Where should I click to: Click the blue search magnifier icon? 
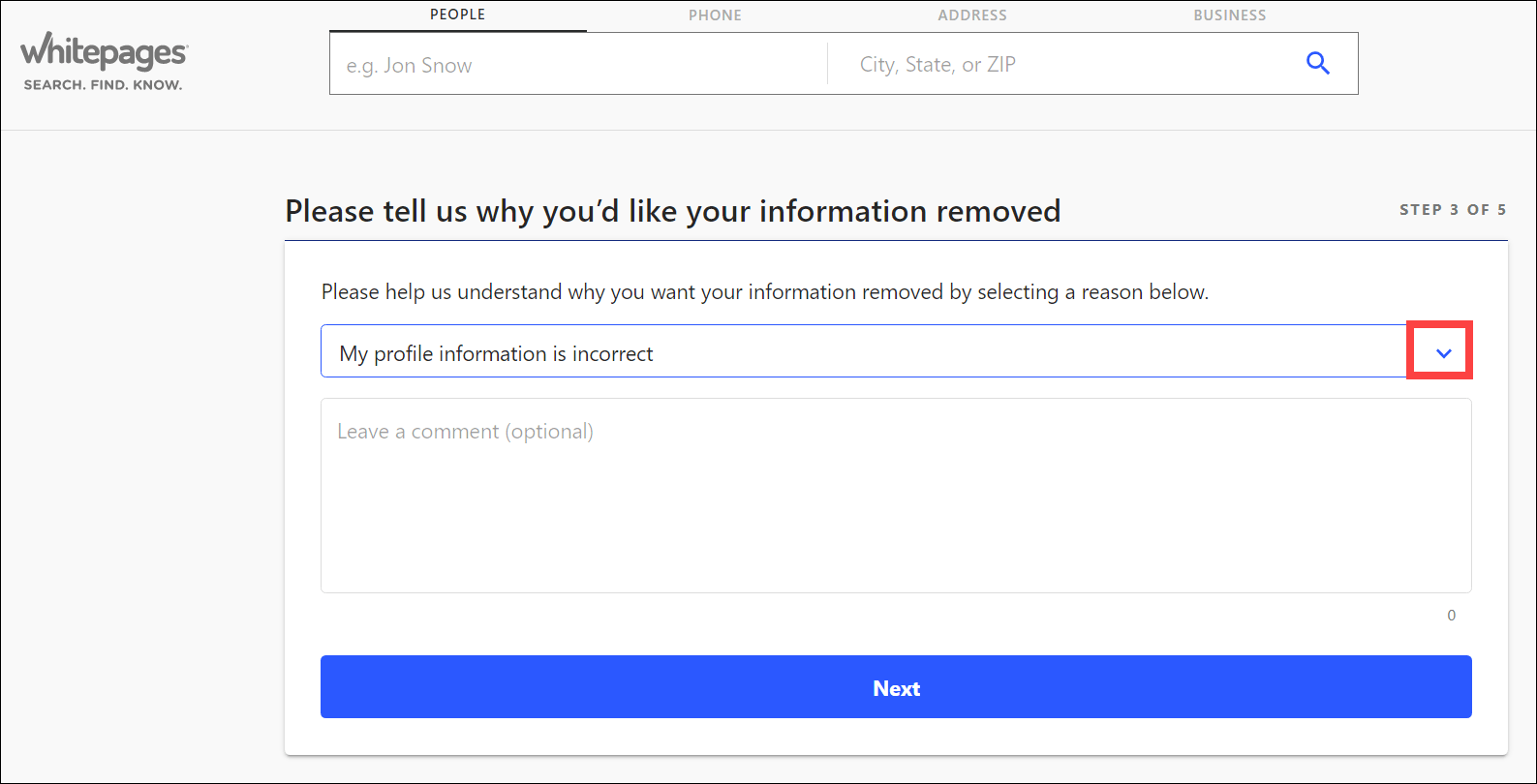point(1317,64)
